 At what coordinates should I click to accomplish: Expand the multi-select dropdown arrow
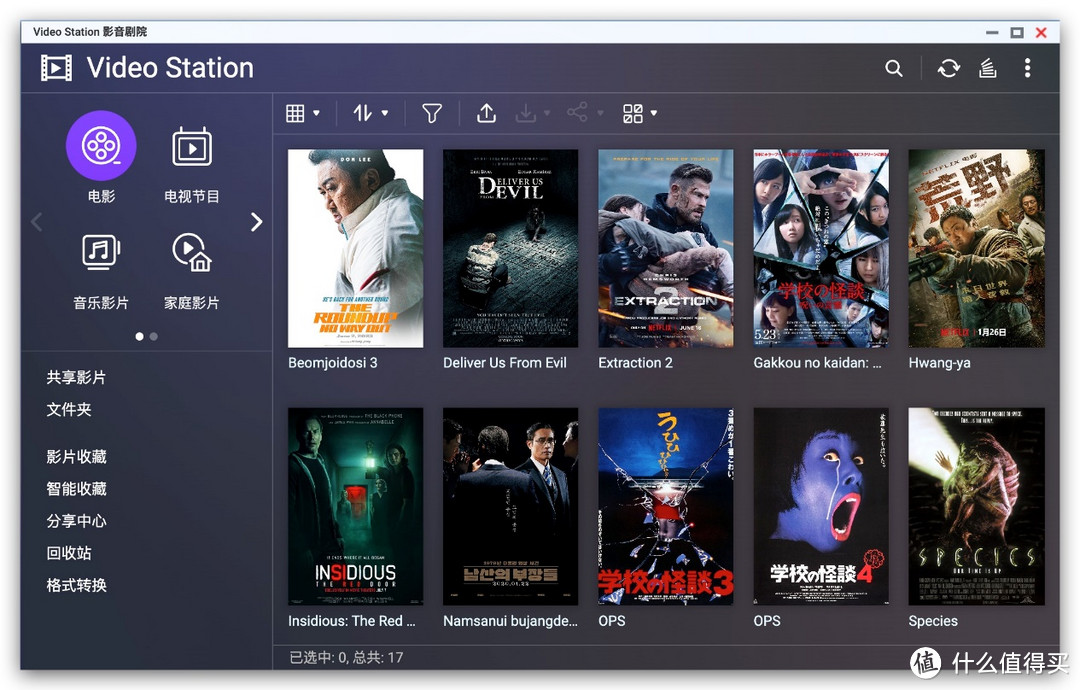654,113
